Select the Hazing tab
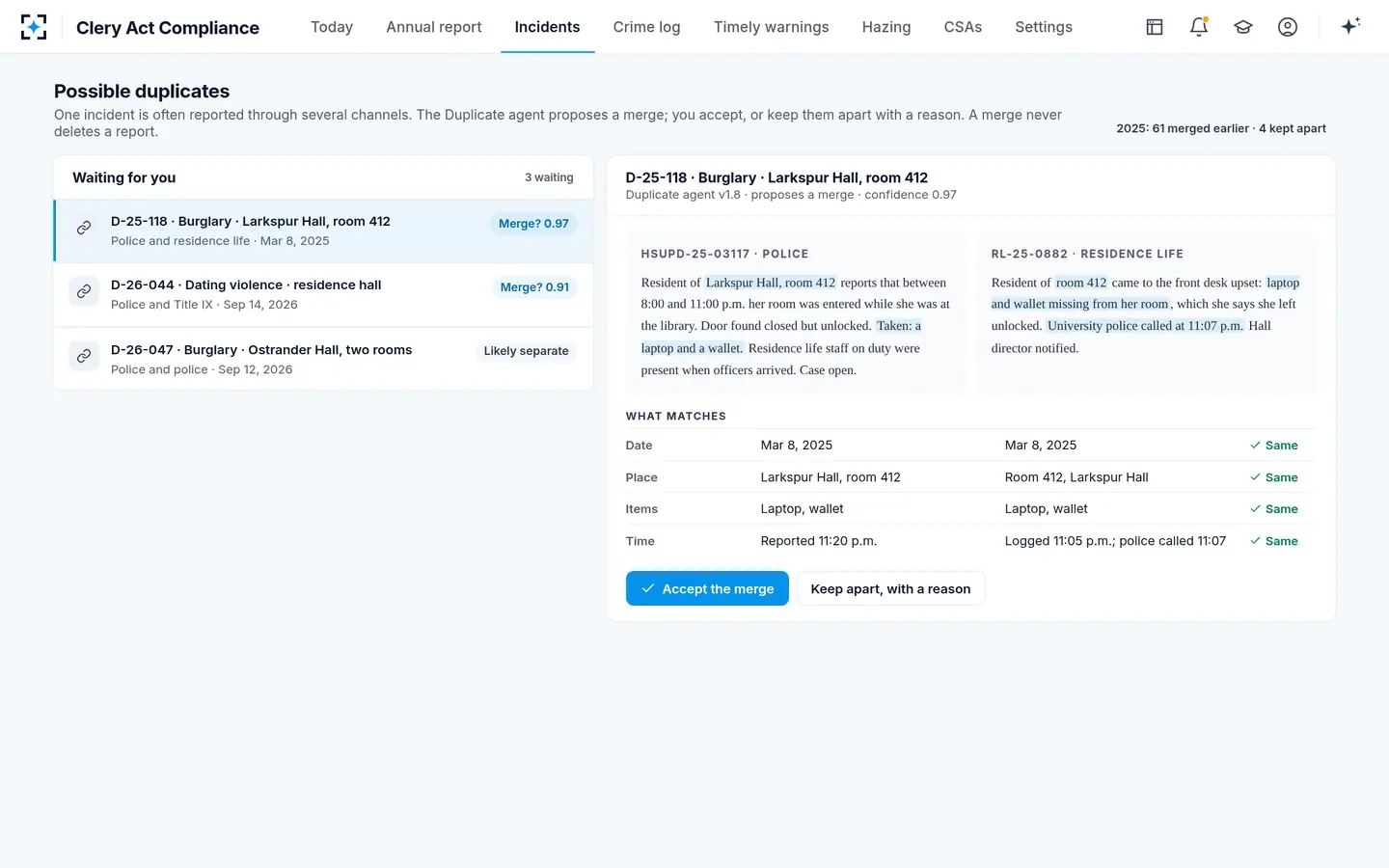The image size is (1389, 868). pos(886,27)
